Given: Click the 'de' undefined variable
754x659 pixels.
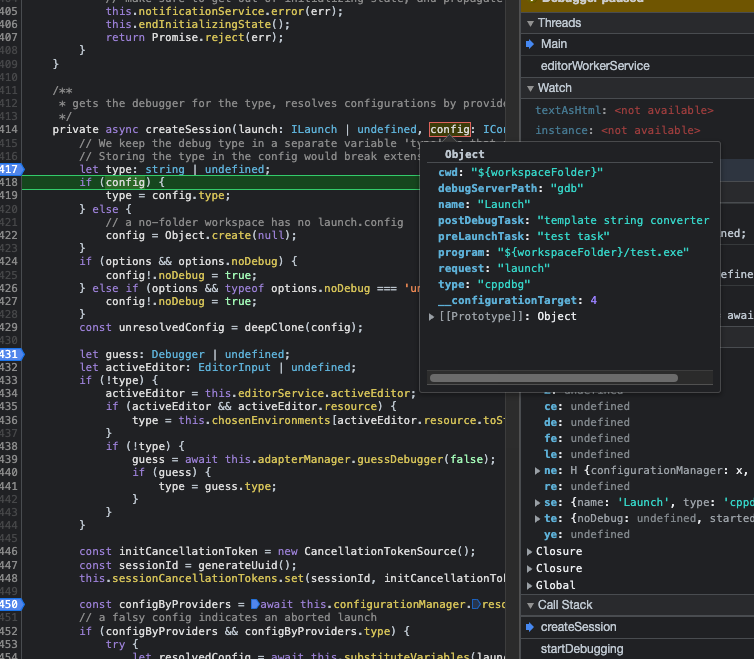Looking at the screenshot, I should (x=587, y=422).
